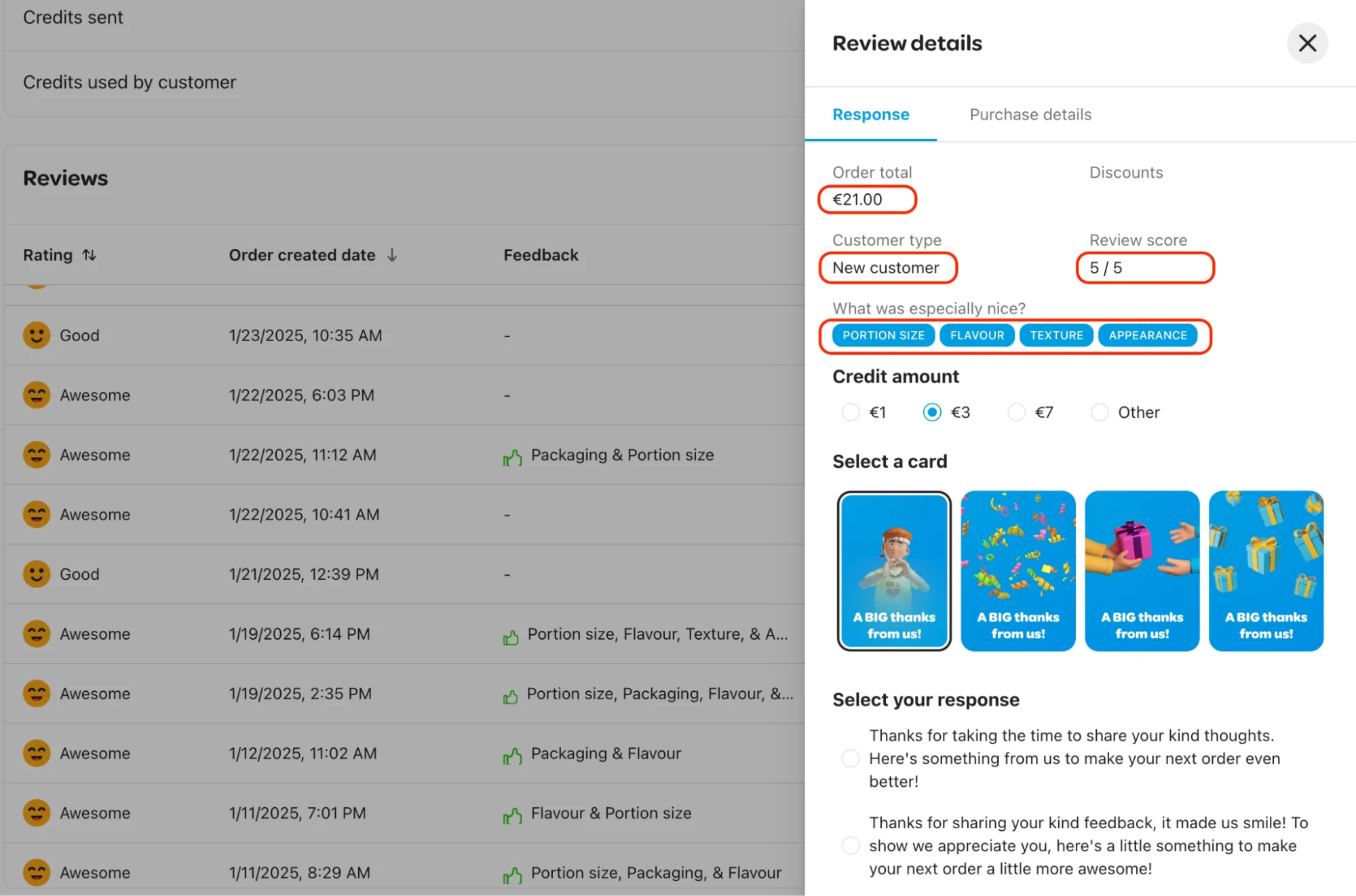Screen dimensions: 1356x896
Task: Select the €7 credit amount
Action: click(1016, 412)
